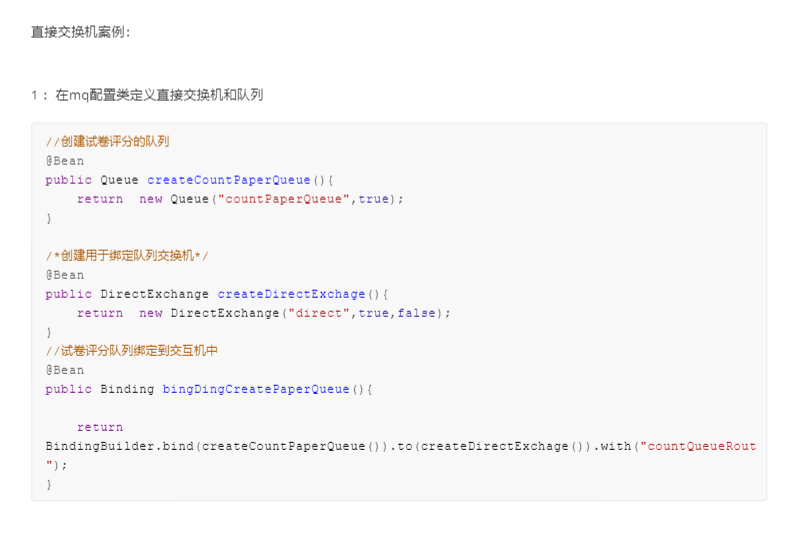Click the step 1 mq配置类 description line
The width and height of the screenshot is (788, 545).
tap(147, 95)
